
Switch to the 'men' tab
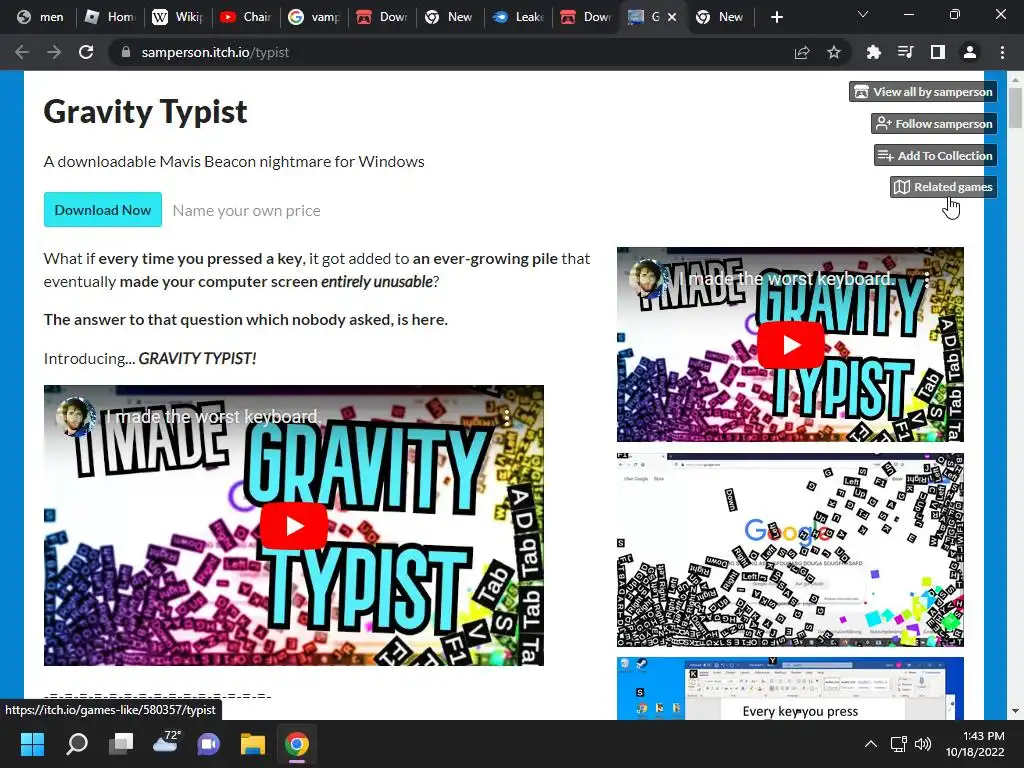[41, 18]
